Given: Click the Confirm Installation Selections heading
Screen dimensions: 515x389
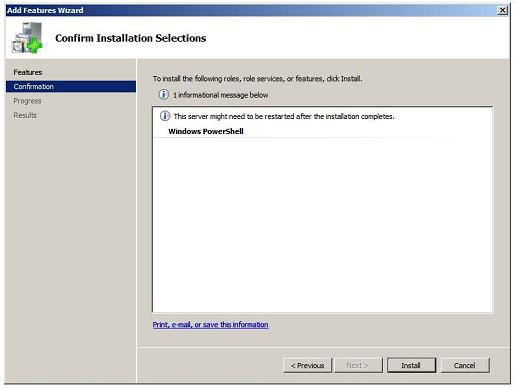Looking at the screenshot, I should [131, 38].
